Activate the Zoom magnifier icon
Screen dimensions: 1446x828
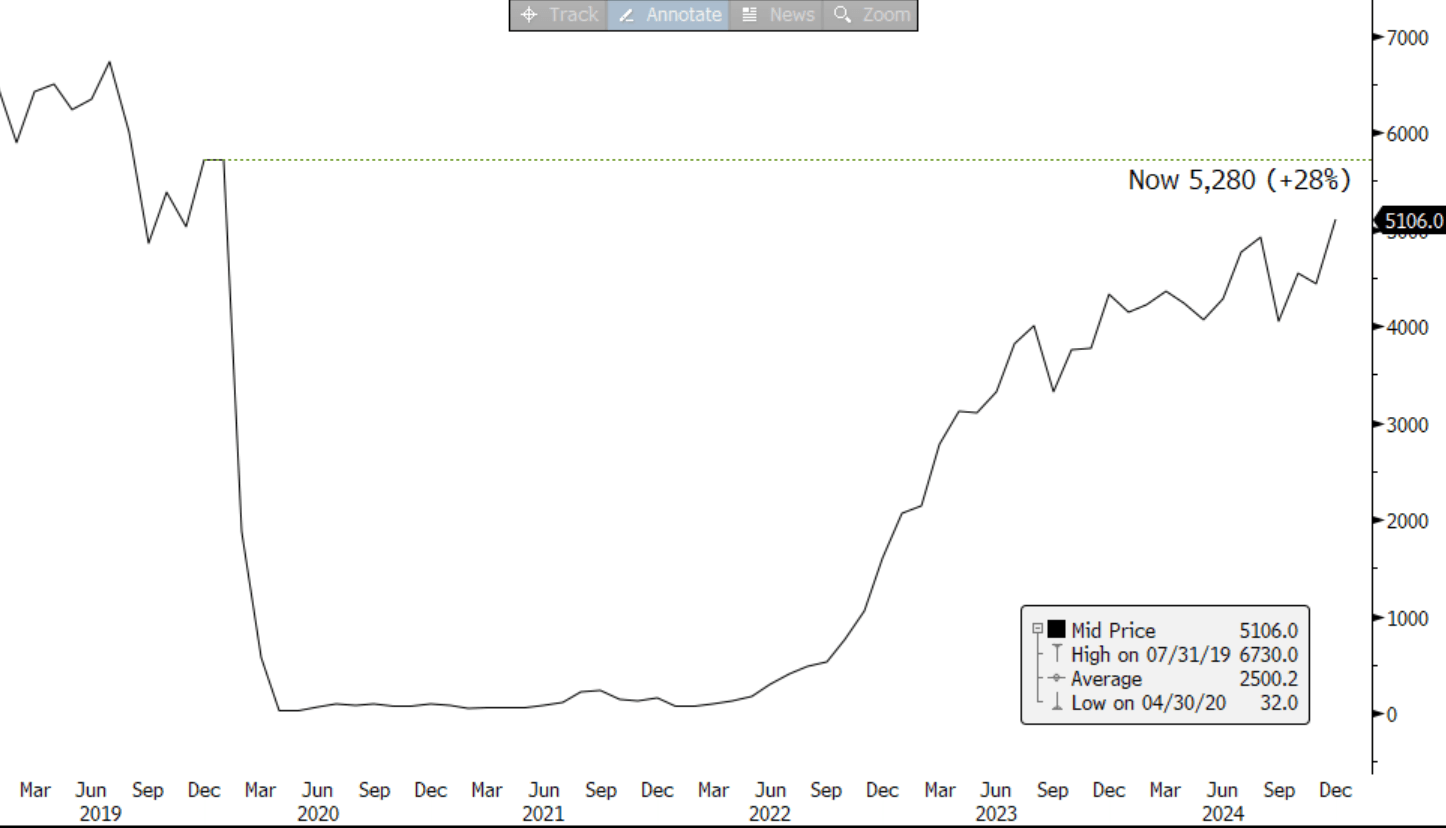(x=842, y=15)
